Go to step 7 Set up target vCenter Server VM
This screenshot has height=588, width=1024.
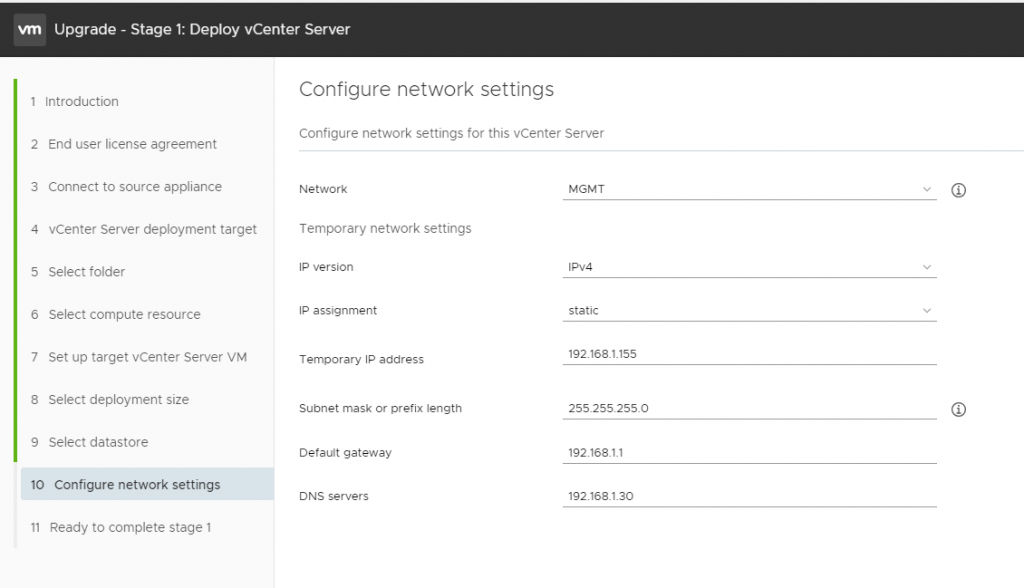138,357
